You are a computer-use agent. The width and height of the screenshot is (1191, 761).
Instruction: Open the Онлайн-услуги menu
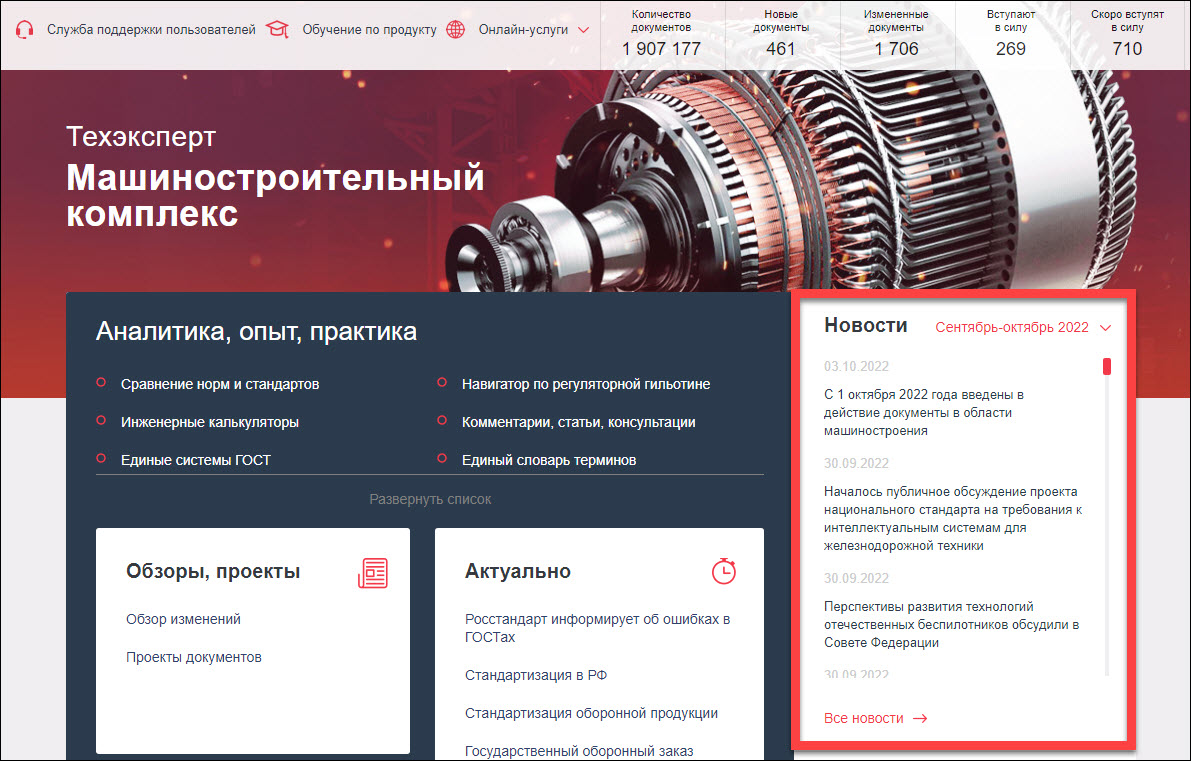[523, 30]
